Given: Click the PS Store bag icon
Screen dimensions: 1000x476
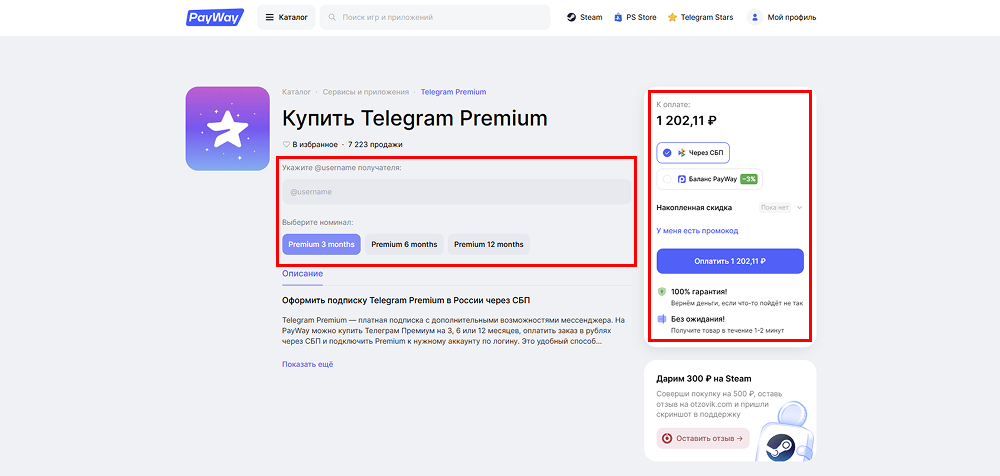Looking at the screenshot, I should [618, 17].
